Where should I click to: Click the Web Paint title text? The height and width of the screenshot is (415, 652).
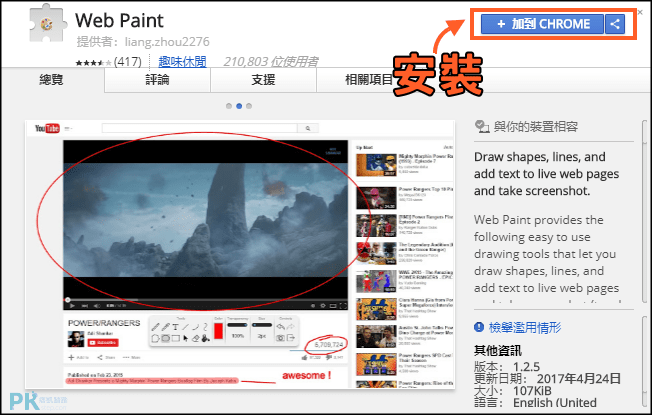(119, 20)
